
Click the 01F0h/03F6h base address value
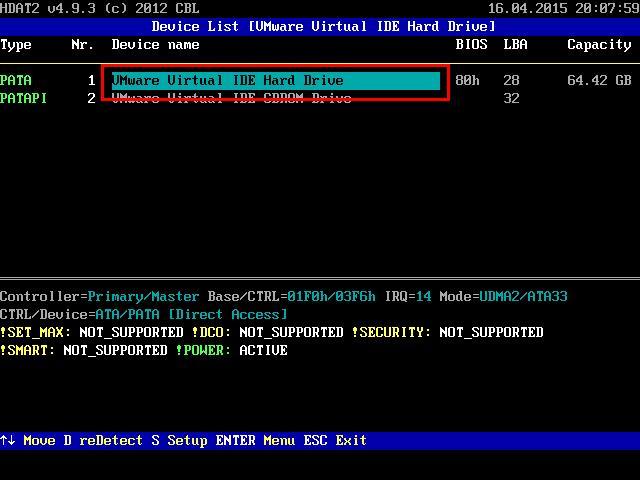(x=331, y=296)
